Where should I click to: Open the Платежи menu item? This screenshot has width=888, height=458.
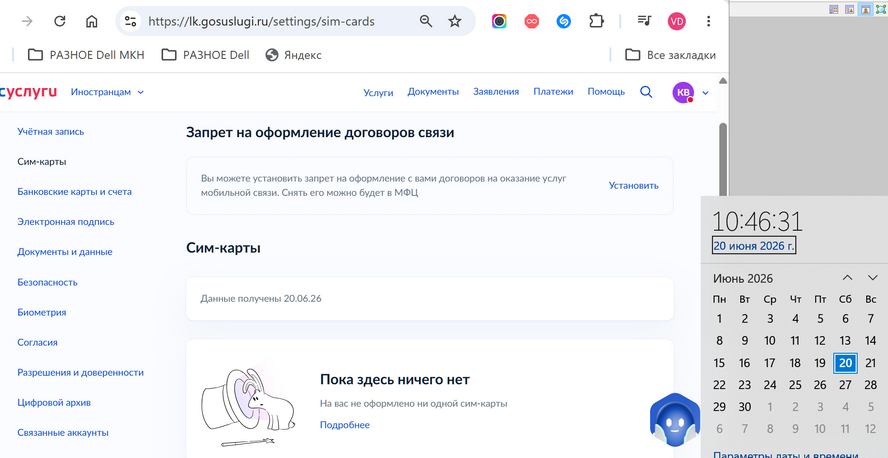point(553,92)
